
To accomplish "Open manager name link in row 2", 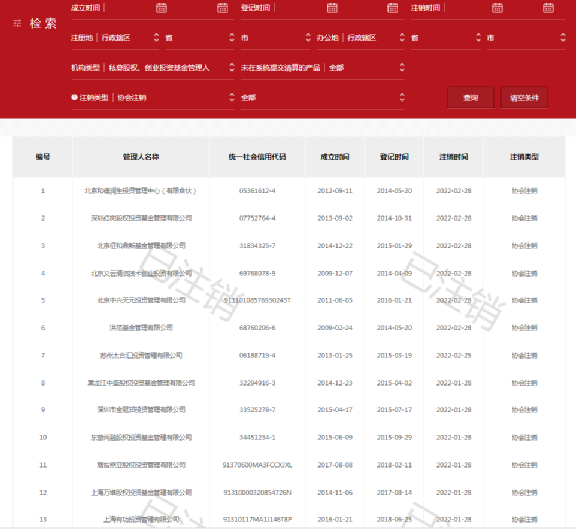I will pyautogui.click(x=141, y=218).
